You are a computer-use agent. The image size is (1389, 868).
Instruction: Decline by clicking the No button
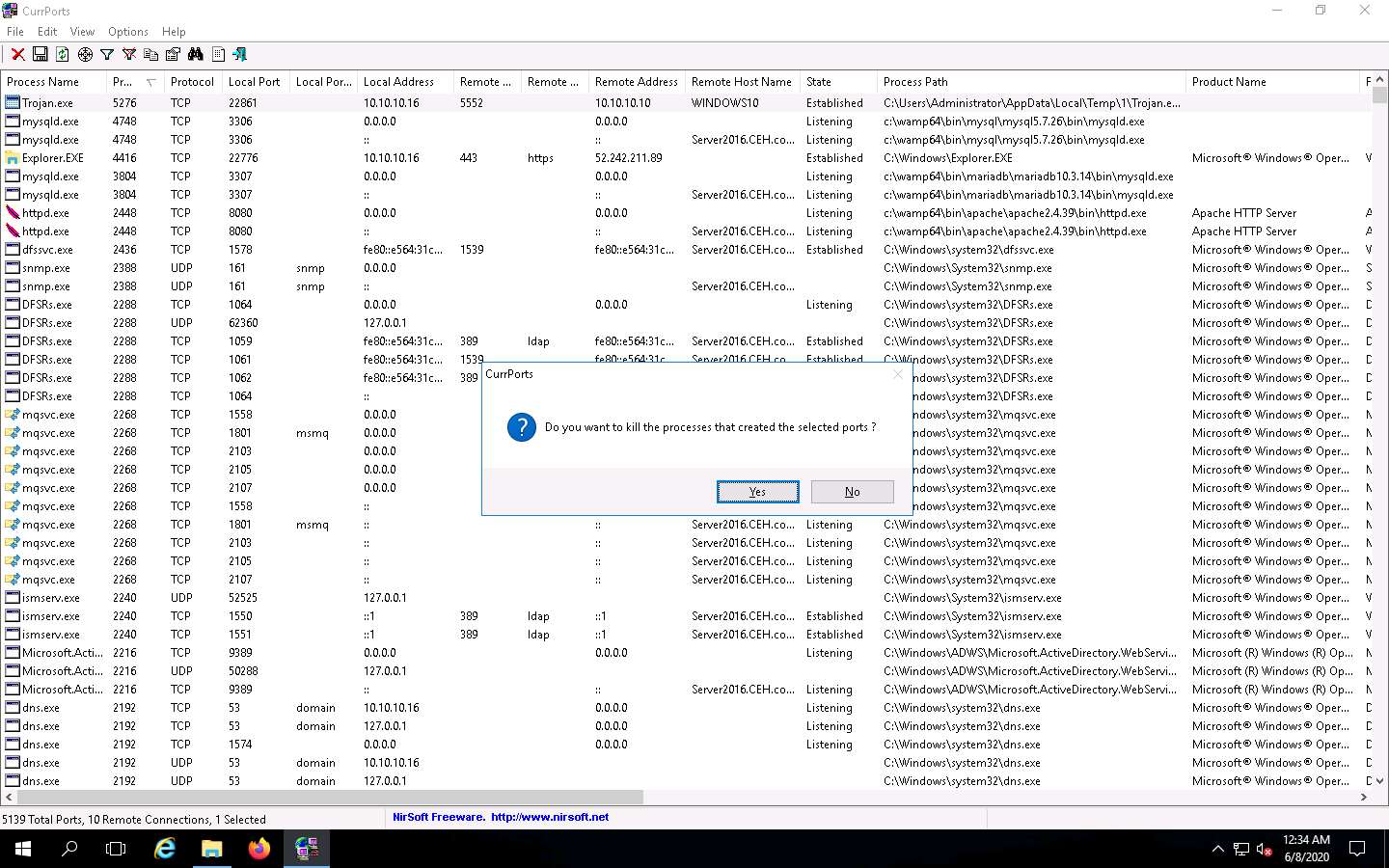click(x=852, y=492)
